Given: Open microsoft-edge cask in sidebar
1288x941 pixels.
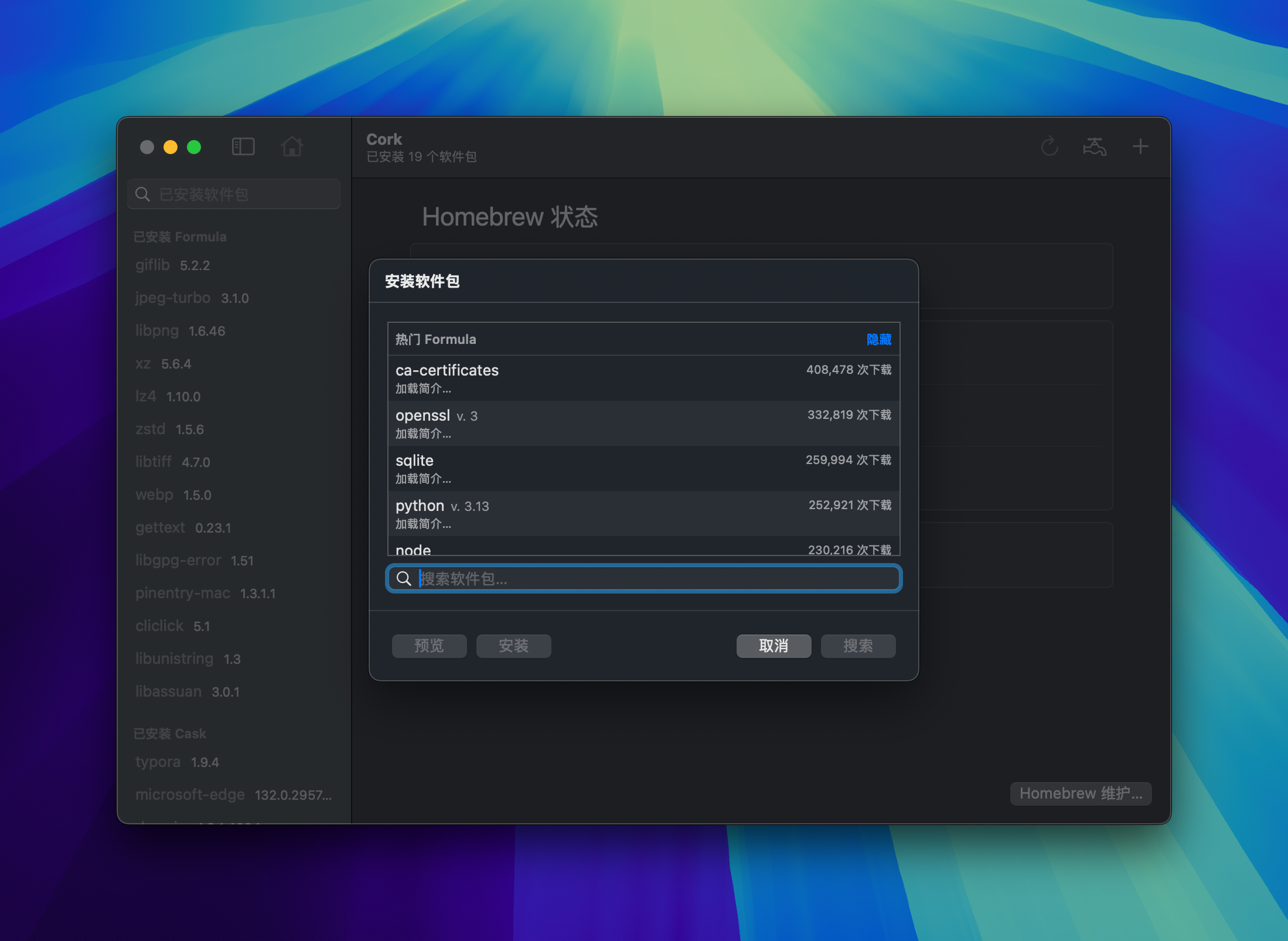Looking at the screenshot, I should point(234,795).
